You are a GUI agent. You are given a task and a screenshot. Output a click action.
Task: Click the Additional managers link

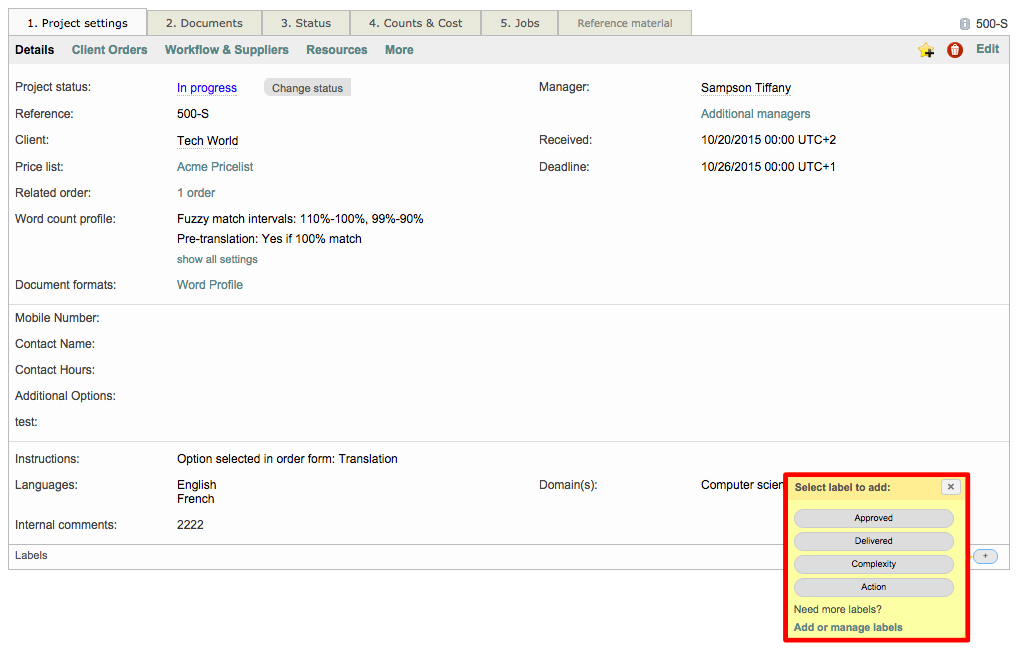755,114
